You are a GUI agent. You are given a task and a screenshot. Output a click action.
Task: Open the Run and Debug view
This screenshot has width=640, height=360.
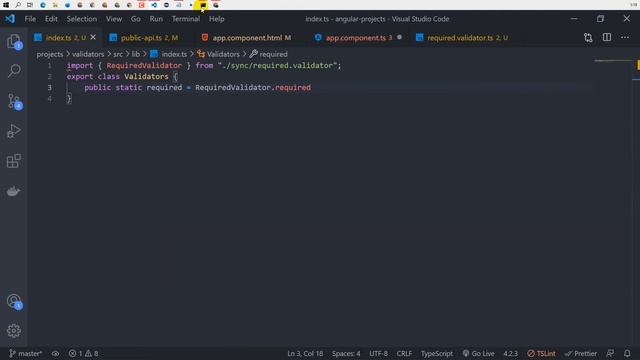coord(14,131)
